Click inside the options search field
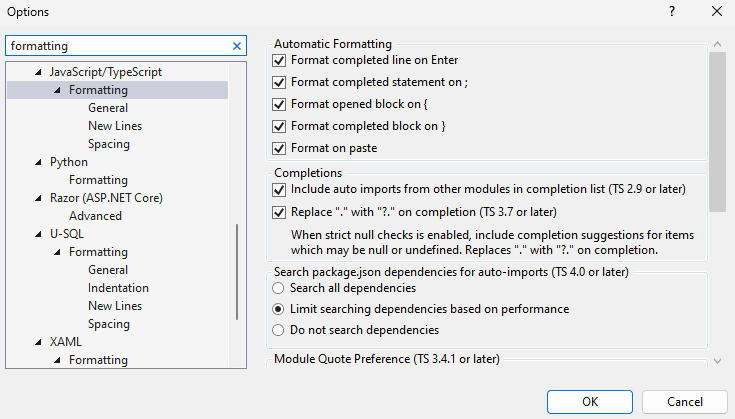 (x=115, y=46)
